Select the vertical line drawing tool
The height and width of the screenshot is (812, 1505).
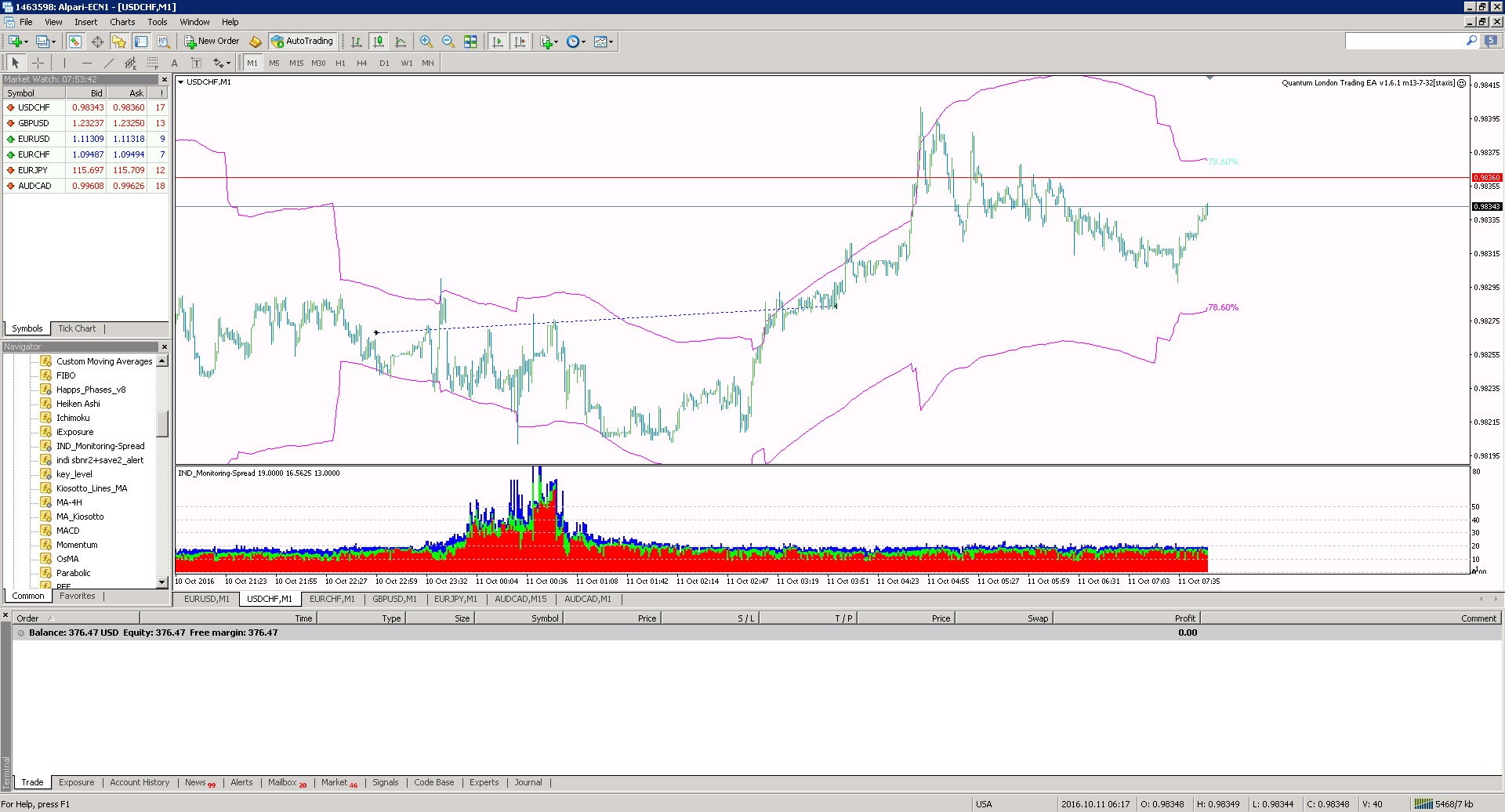click(64, 63)
